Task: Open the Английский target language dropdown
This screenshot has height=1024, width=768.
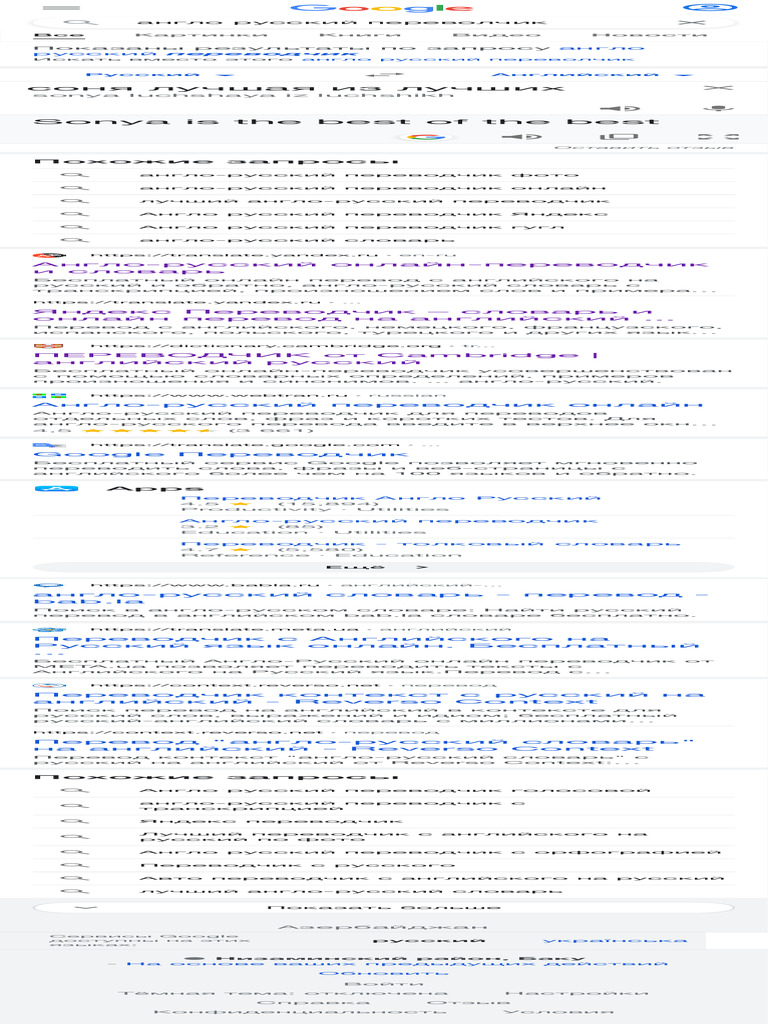Action: pyautogui.click(x=592, y=74)
